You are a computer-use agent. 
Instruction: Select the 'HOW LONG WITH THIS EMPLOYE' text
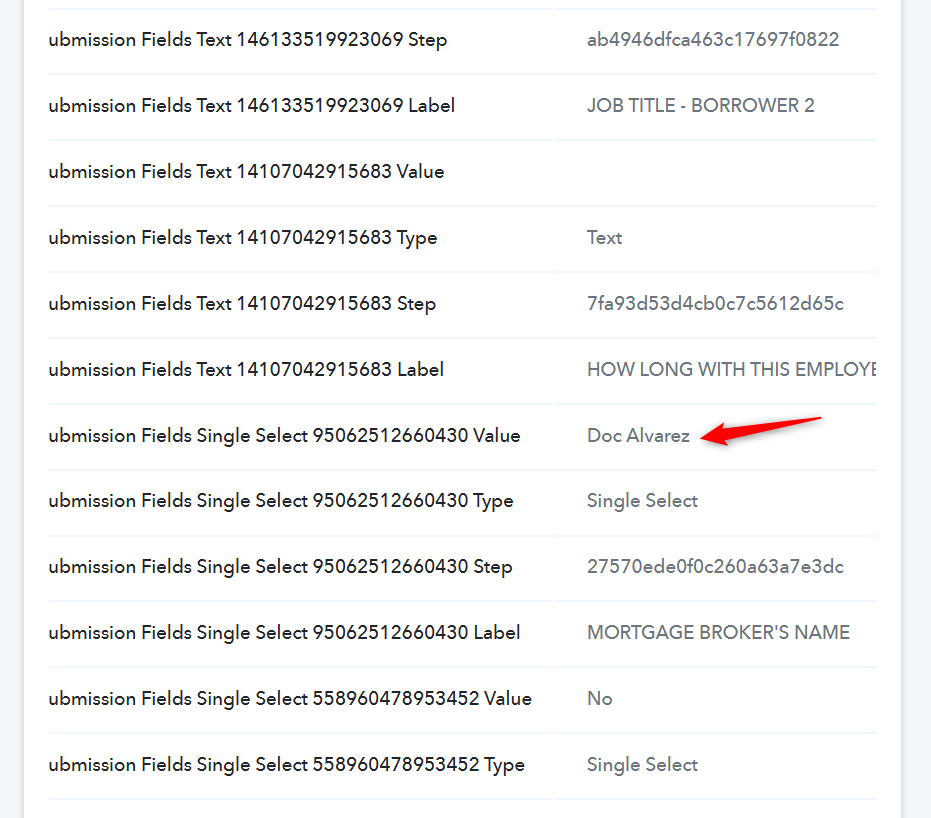(x=730, y=369)
